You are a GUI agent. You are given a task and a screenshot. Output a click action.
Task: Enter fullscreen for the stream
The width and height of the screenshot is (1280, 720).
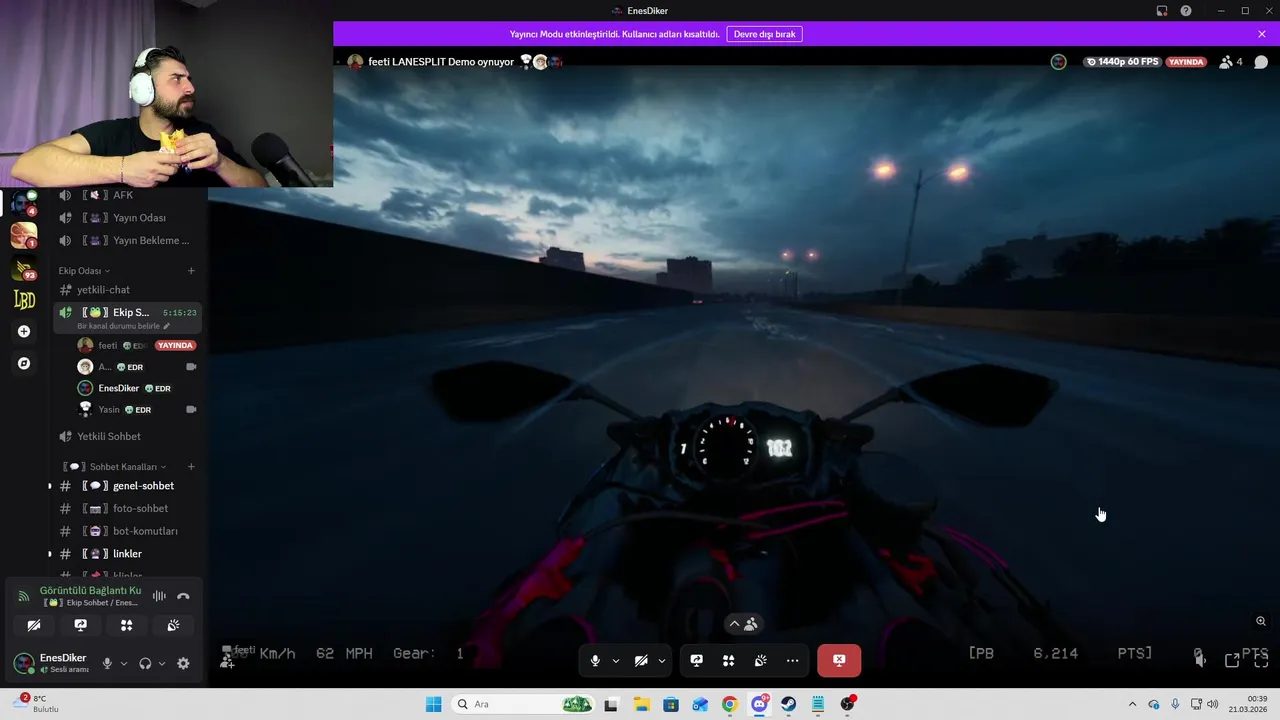pos(1261,660)
